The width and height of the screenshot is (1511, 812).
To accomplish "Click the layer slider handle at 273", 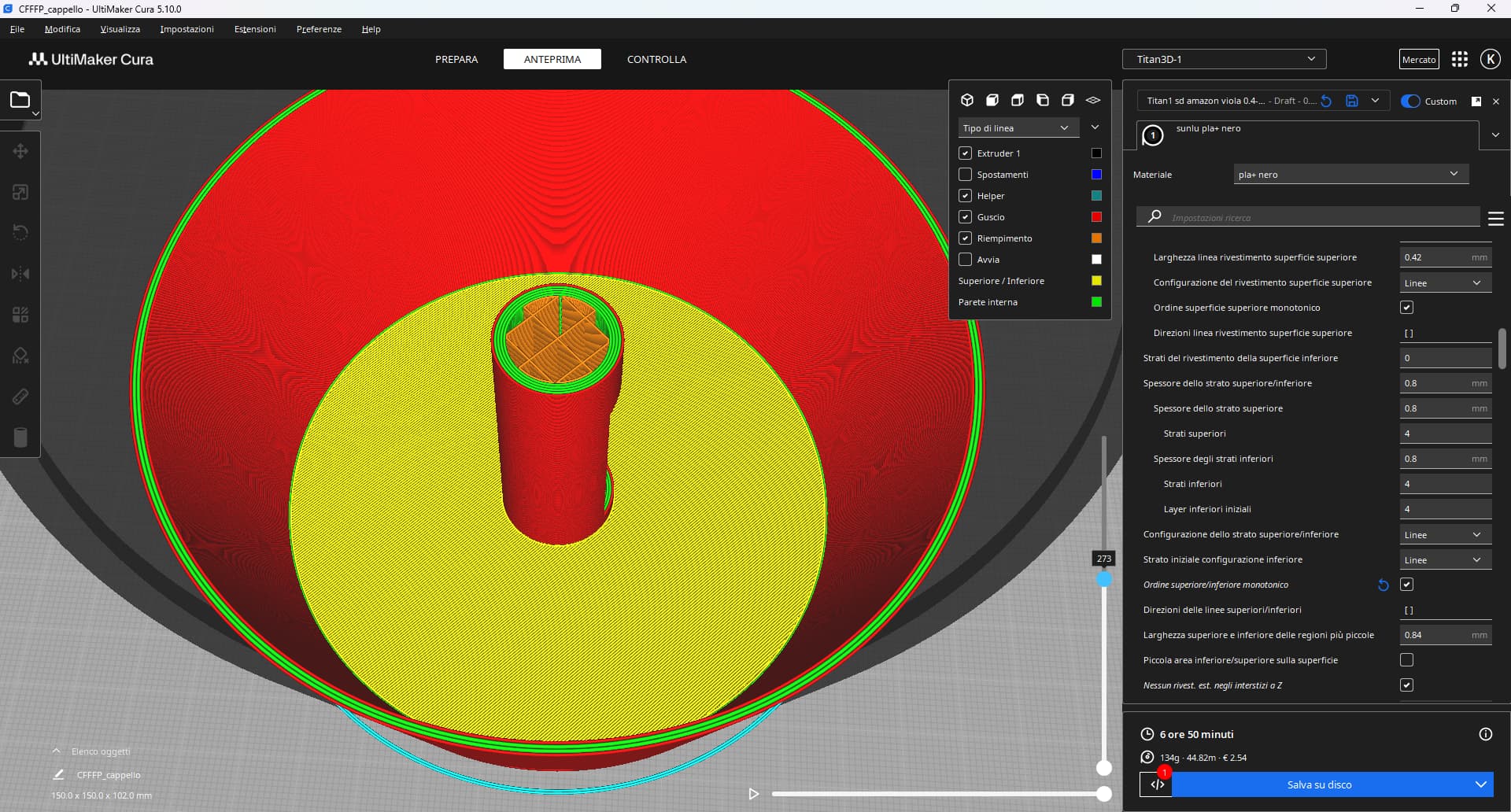I will [x=1104, y=579].
